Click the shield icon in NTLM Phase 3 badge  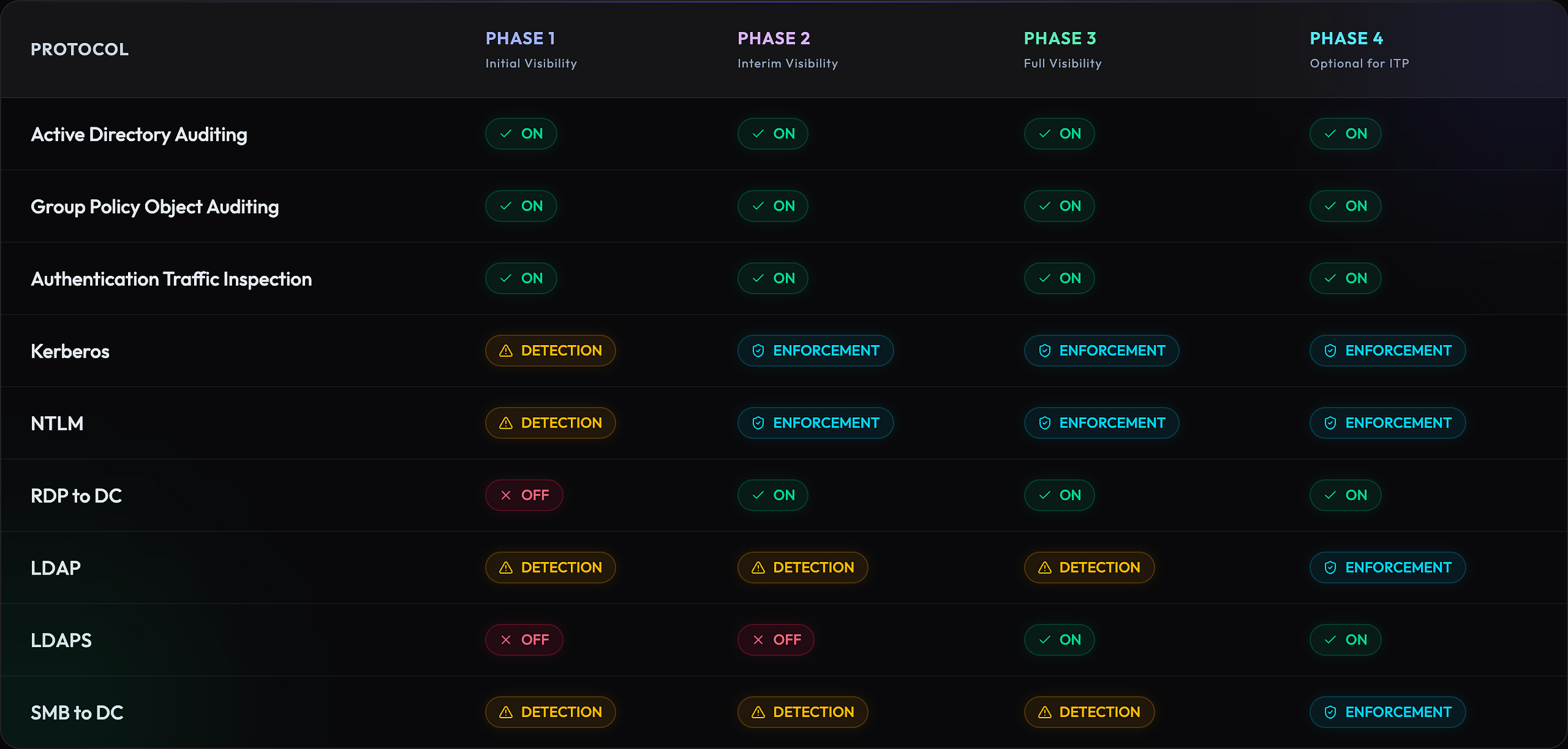click(1045, 424)
